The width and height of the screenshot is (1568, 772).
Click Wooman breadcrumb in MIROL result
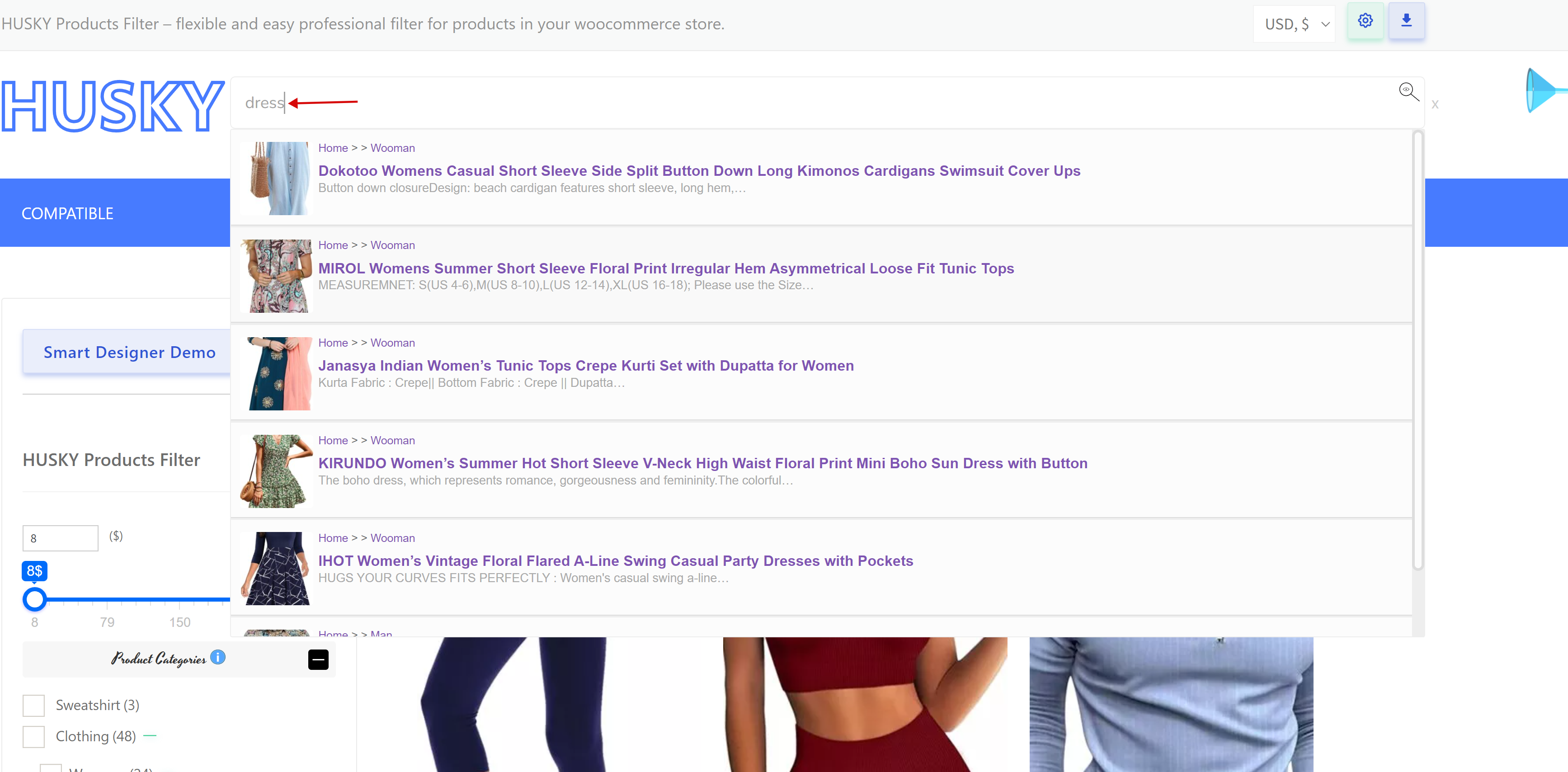click(393, 245)
